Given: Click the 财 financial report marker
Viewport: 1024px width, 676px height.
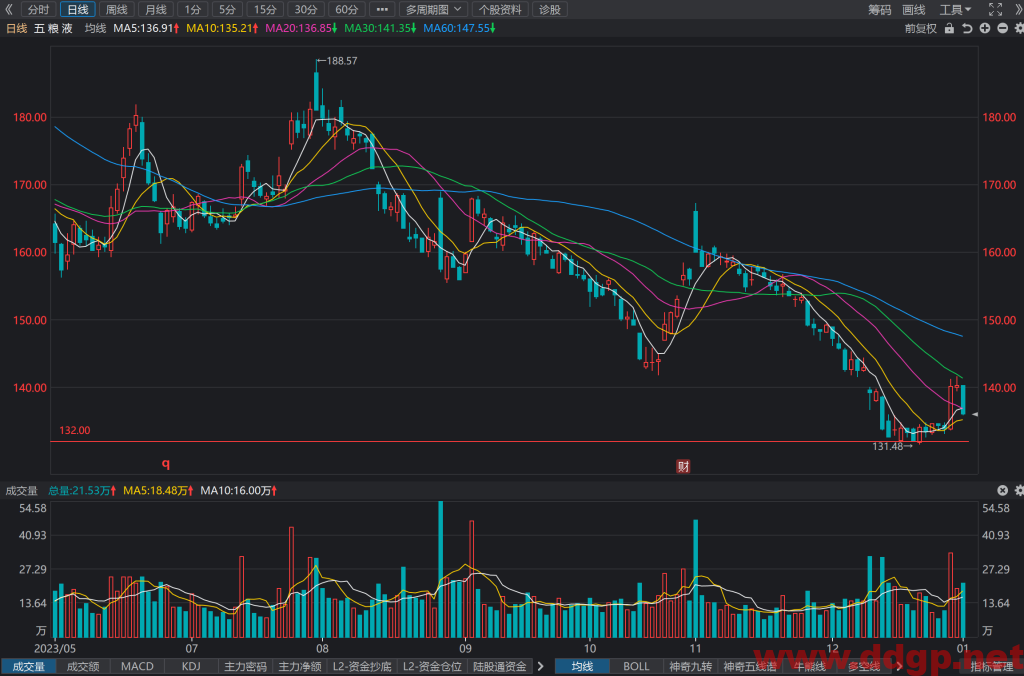Looking at the screenshot, I should click(683, 466).
